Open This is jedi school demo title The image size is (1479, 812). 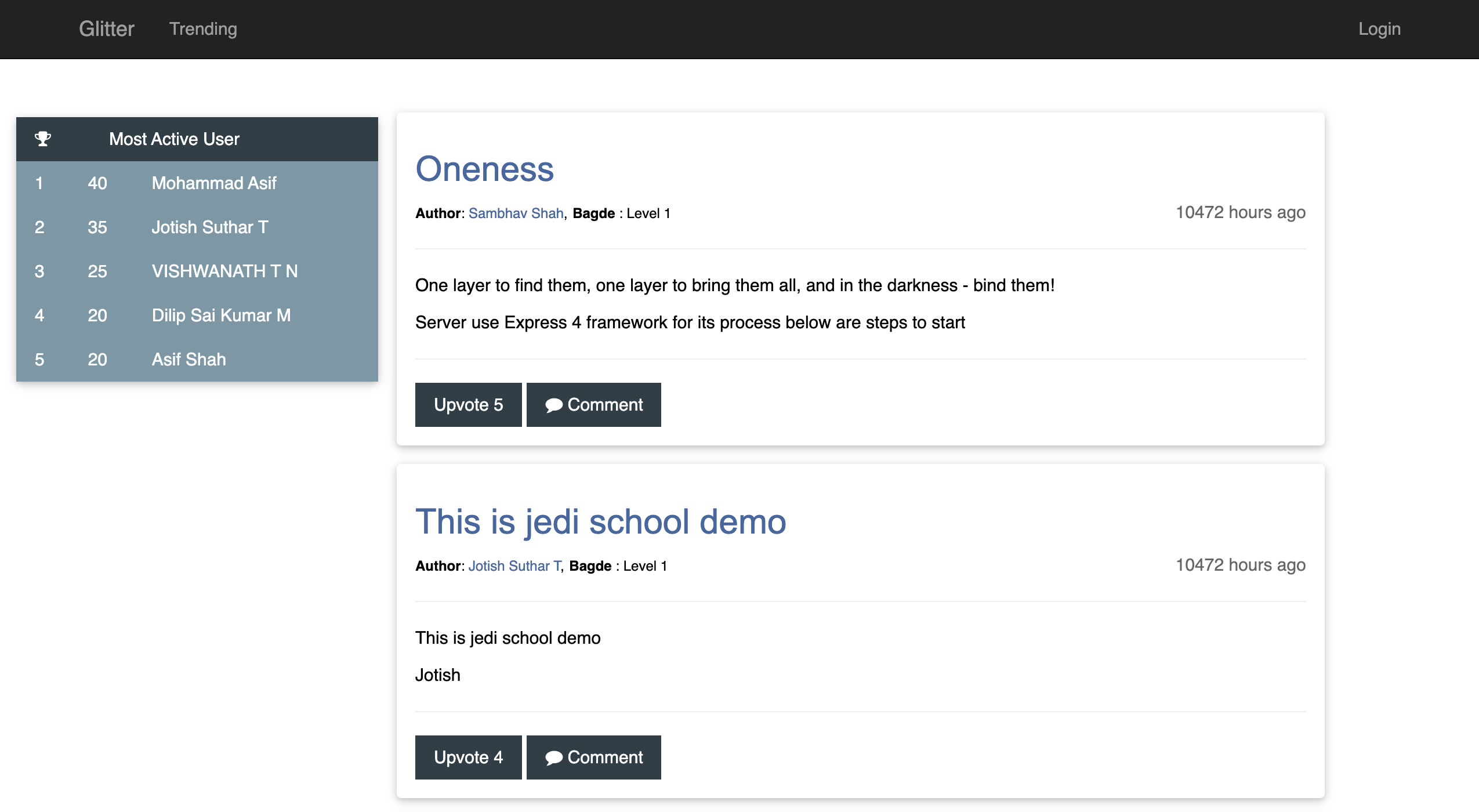click(x=600, y=521)
